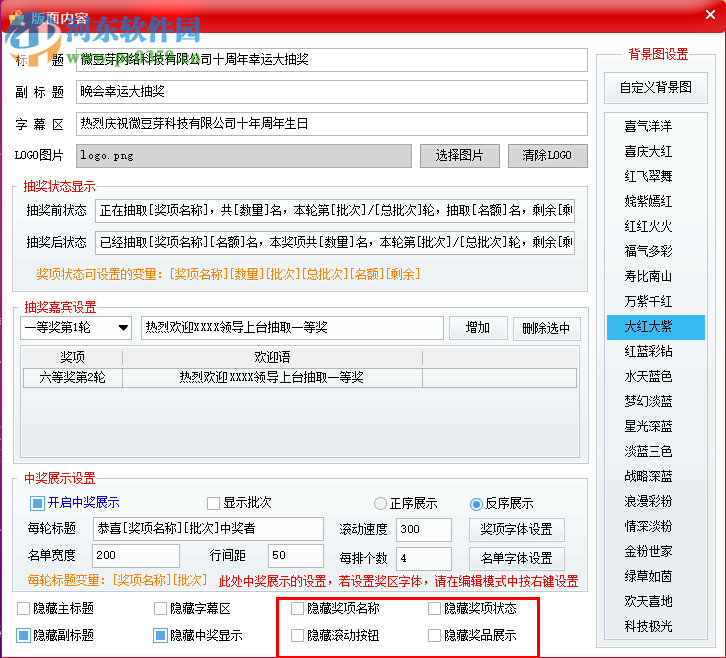Click 增加 to add guest entry
The width and height of the screenshot is (726, 658).
[x=478, y=328]
